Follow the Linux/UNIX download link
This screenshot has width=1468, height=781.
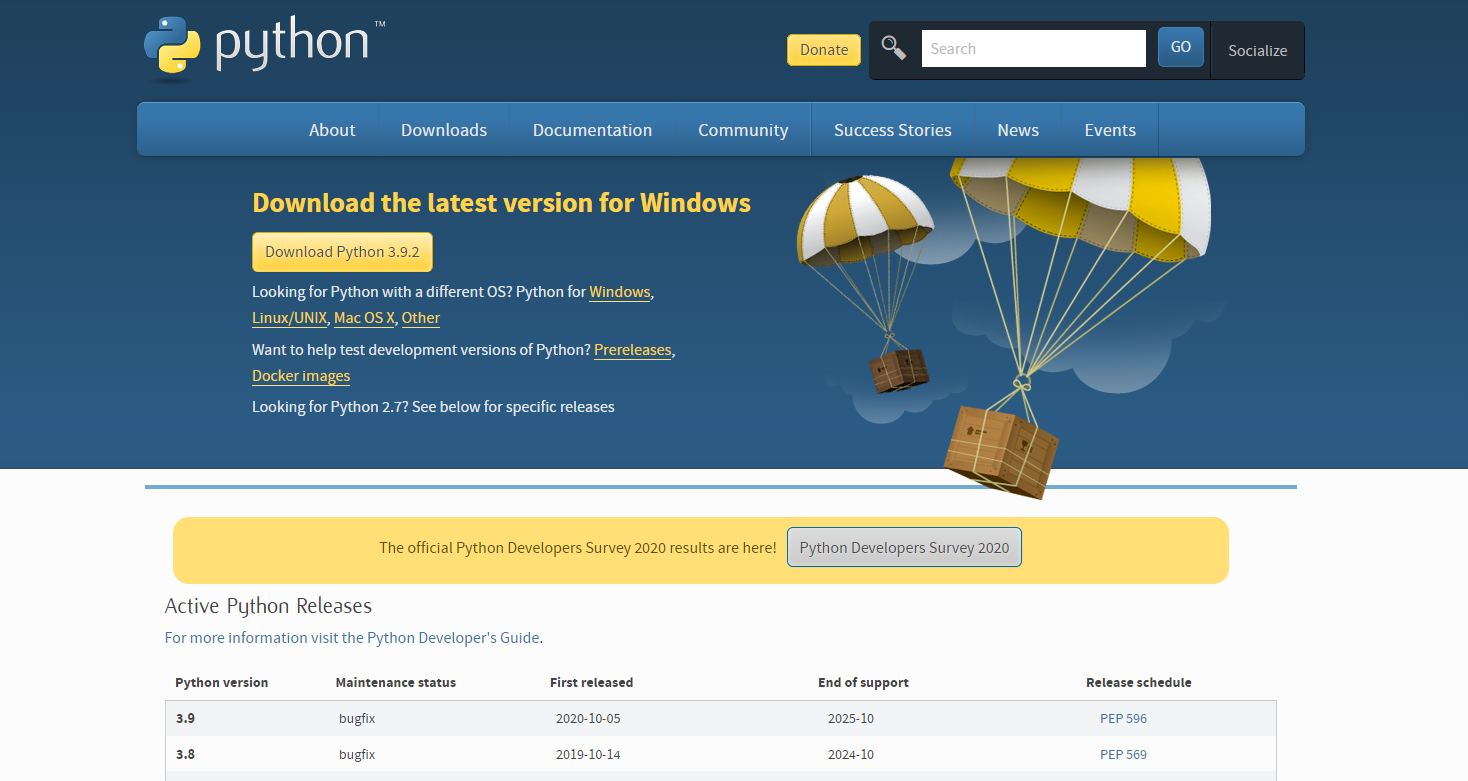point(289,318)
